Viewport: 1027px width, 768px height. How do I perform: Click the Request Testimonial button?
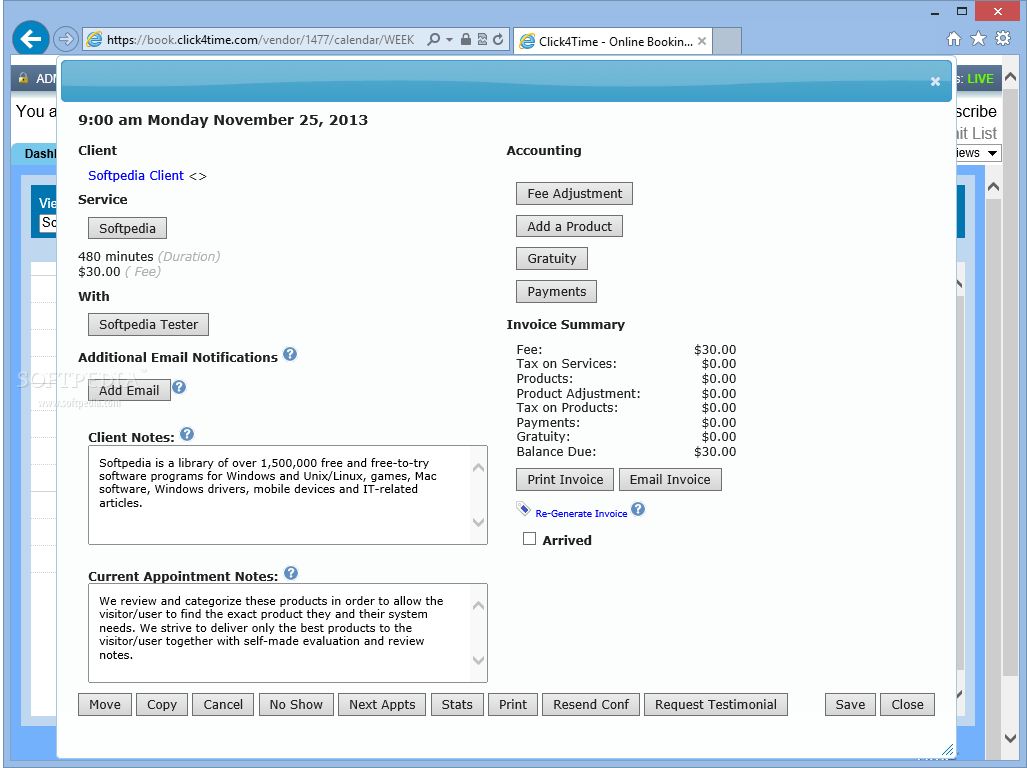[716, 704]
